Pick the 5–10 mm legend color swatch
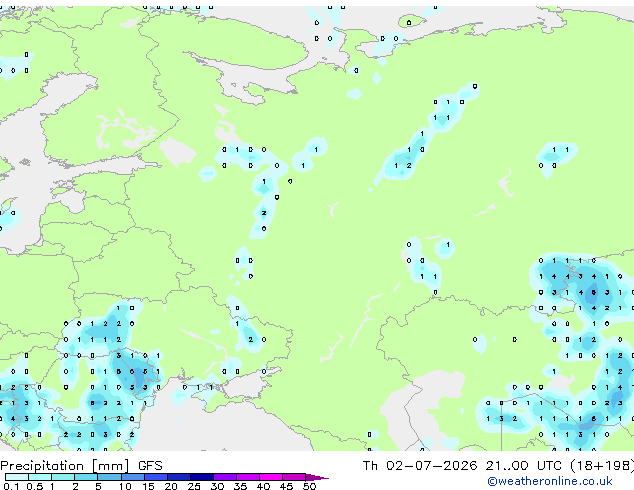 [x=110, y=477]
